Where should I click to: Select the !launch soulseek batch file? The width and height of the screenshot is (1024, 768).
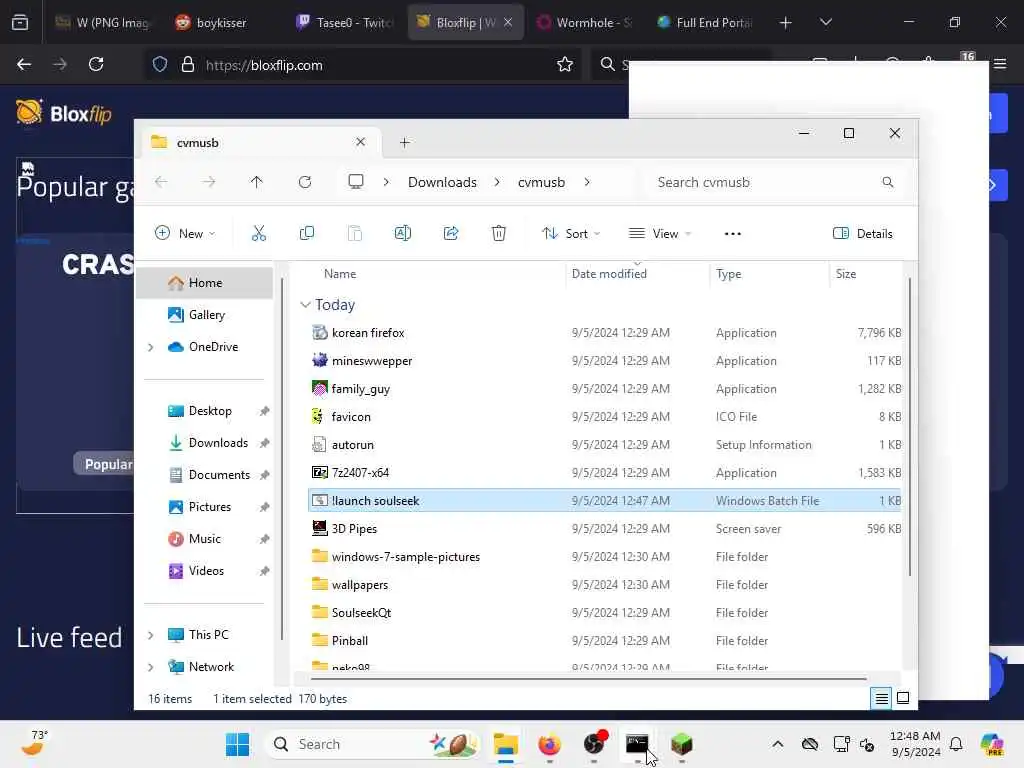click(604, 500)
